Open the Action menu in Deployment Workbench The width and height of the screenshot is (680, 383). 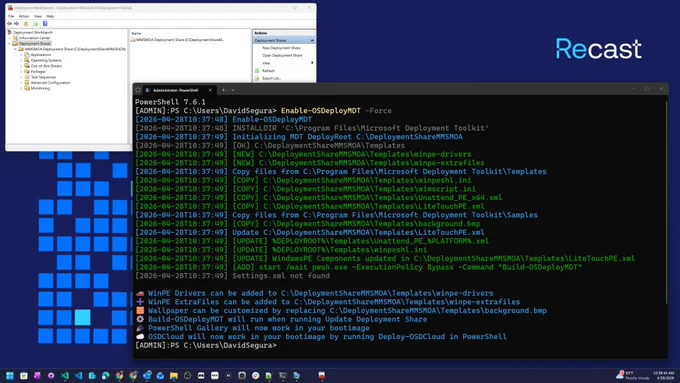click(24, 16)
